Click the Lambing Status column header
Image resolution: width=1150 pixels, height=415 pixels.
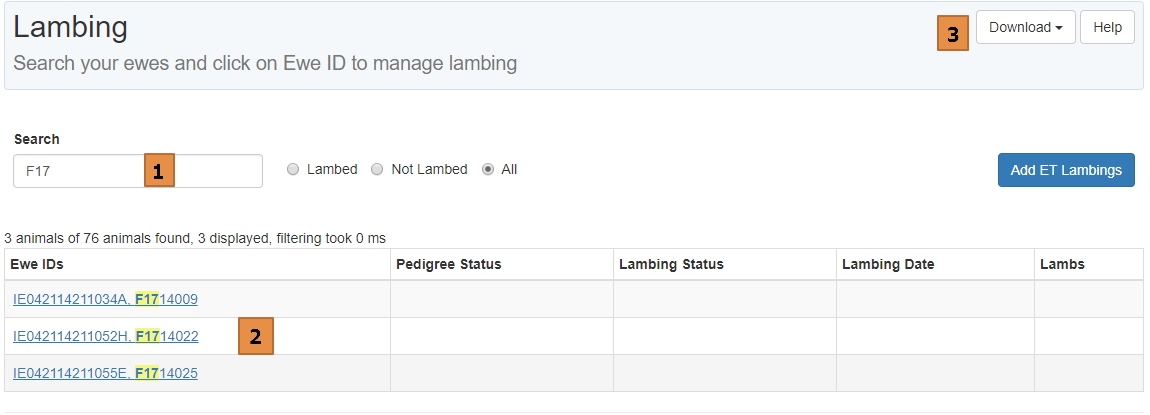tap(671, 265)
